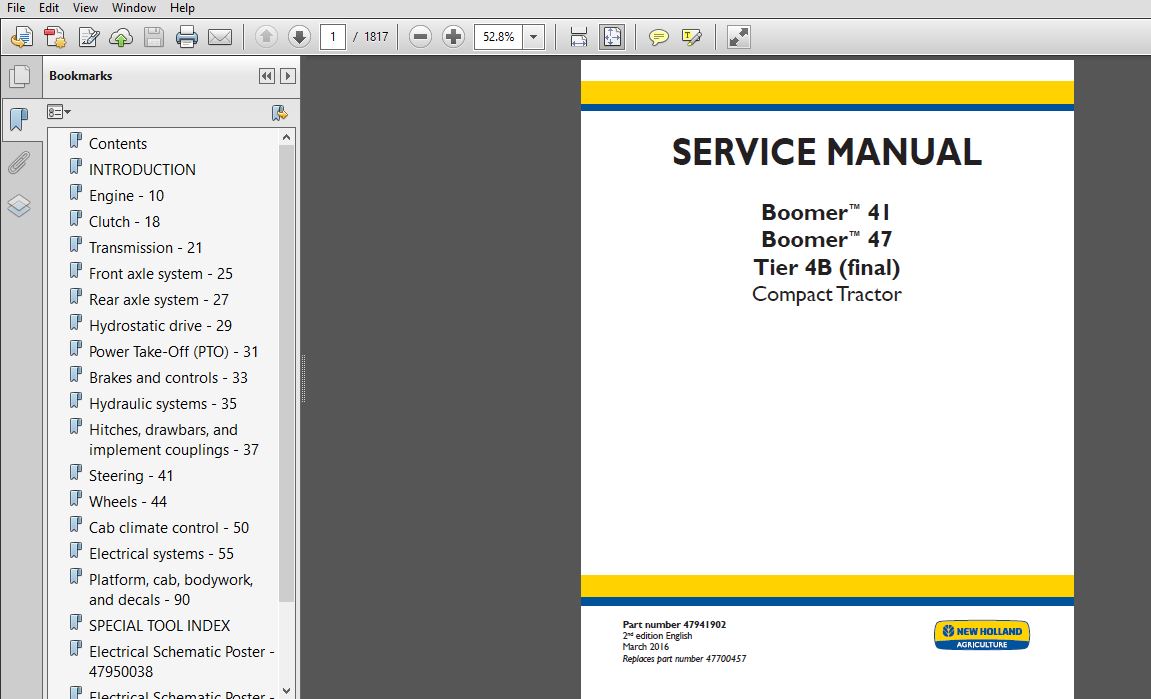Screen dimensions: 1151x699
Task: Open the Wheels - 44 bookmark
Action: tap(128, 502)
